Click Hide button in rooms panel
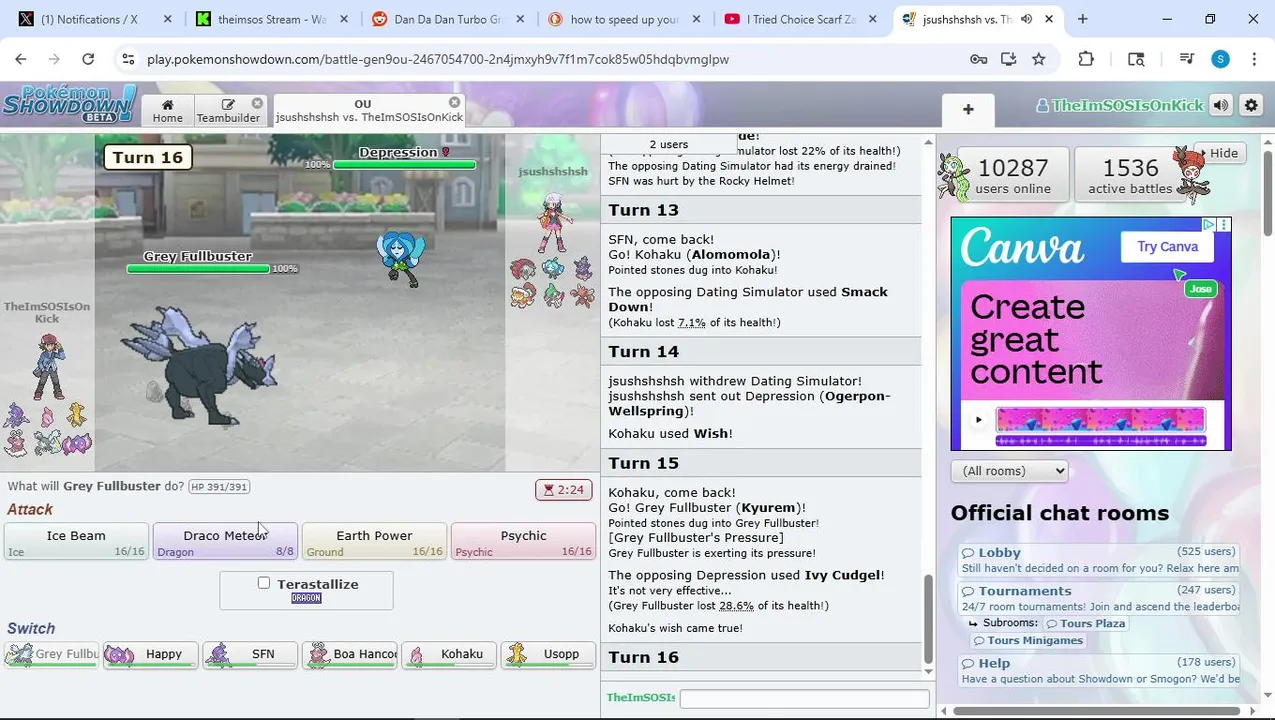This screenshot has height=720, width=1275. tap(1219, 153)
